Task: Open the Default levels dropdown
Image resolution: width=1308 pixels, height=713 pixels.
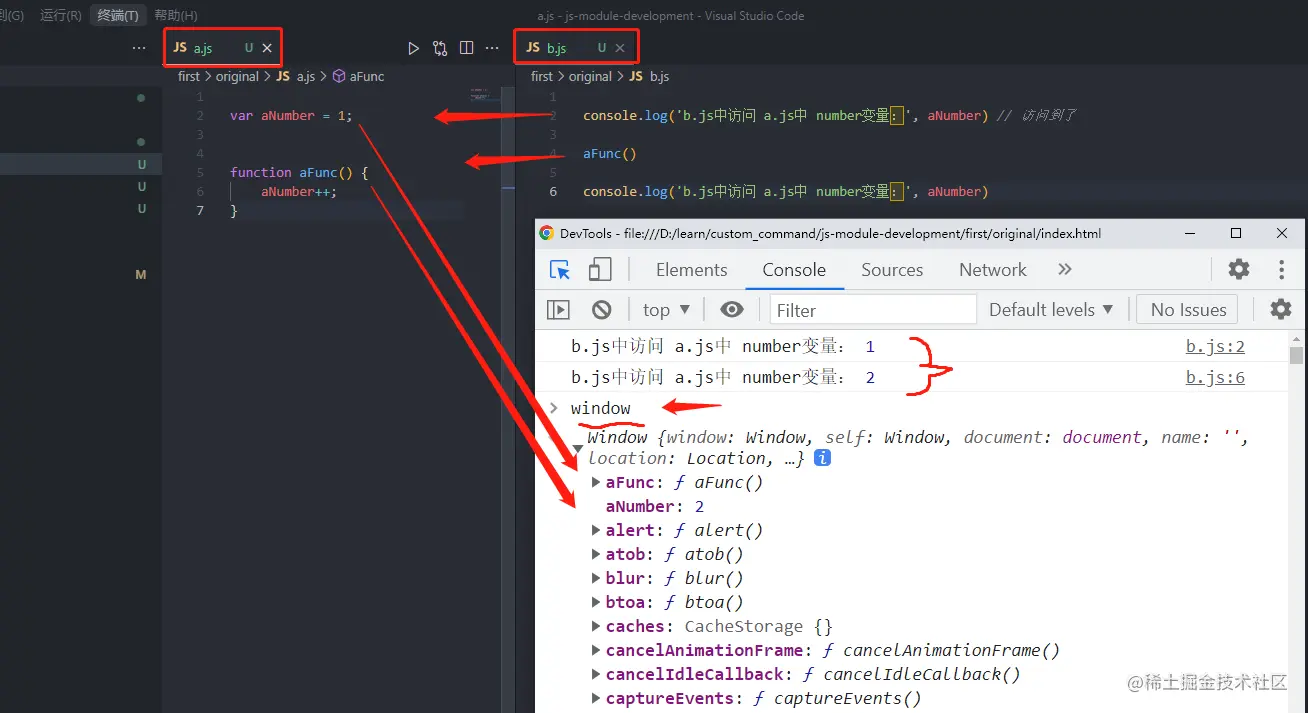Action: click(1051, 310)
